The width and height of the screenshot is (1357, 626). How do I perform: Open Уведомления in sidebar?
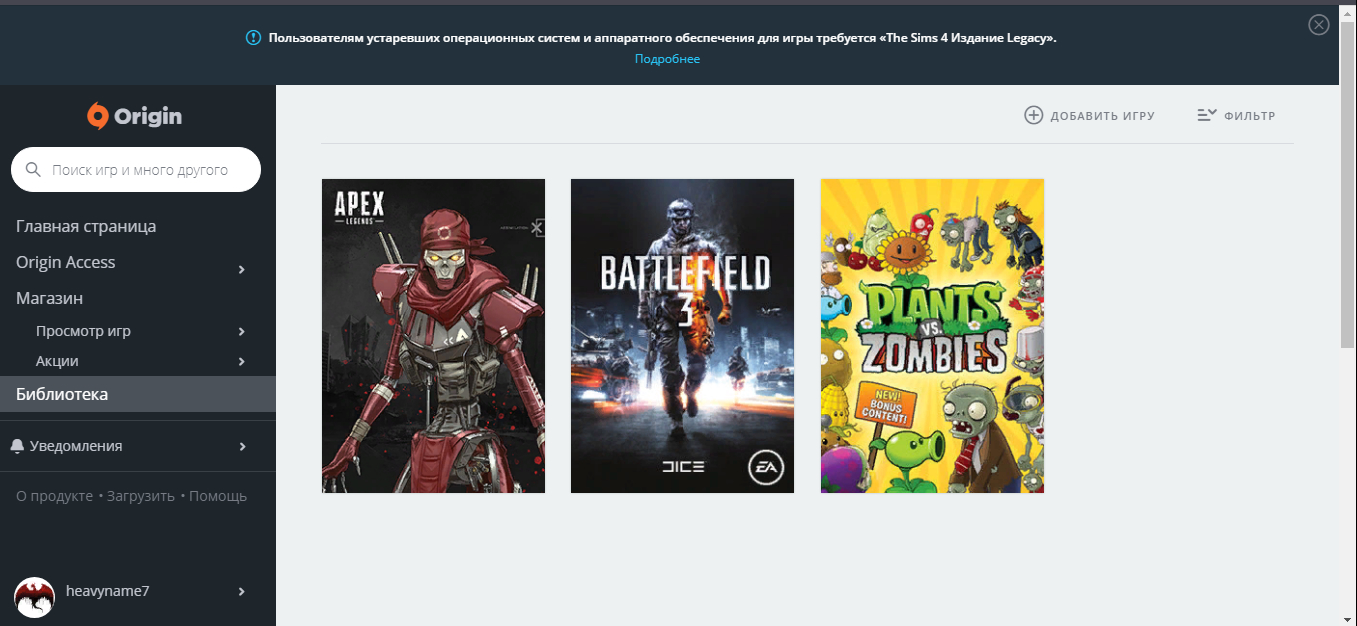pos(76,446)
